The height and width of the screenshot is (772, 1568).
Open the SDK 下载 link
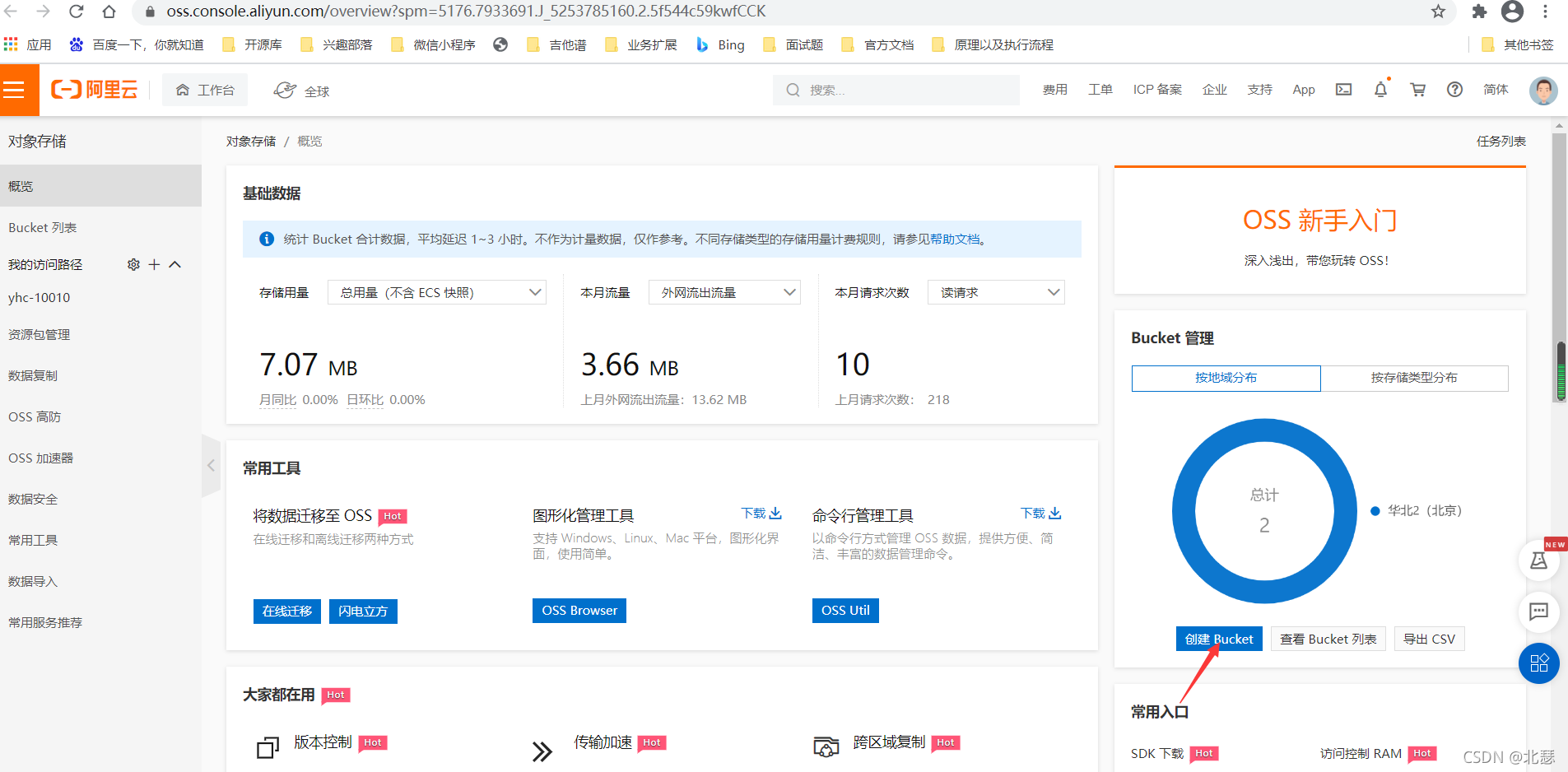pos(1157,754)
